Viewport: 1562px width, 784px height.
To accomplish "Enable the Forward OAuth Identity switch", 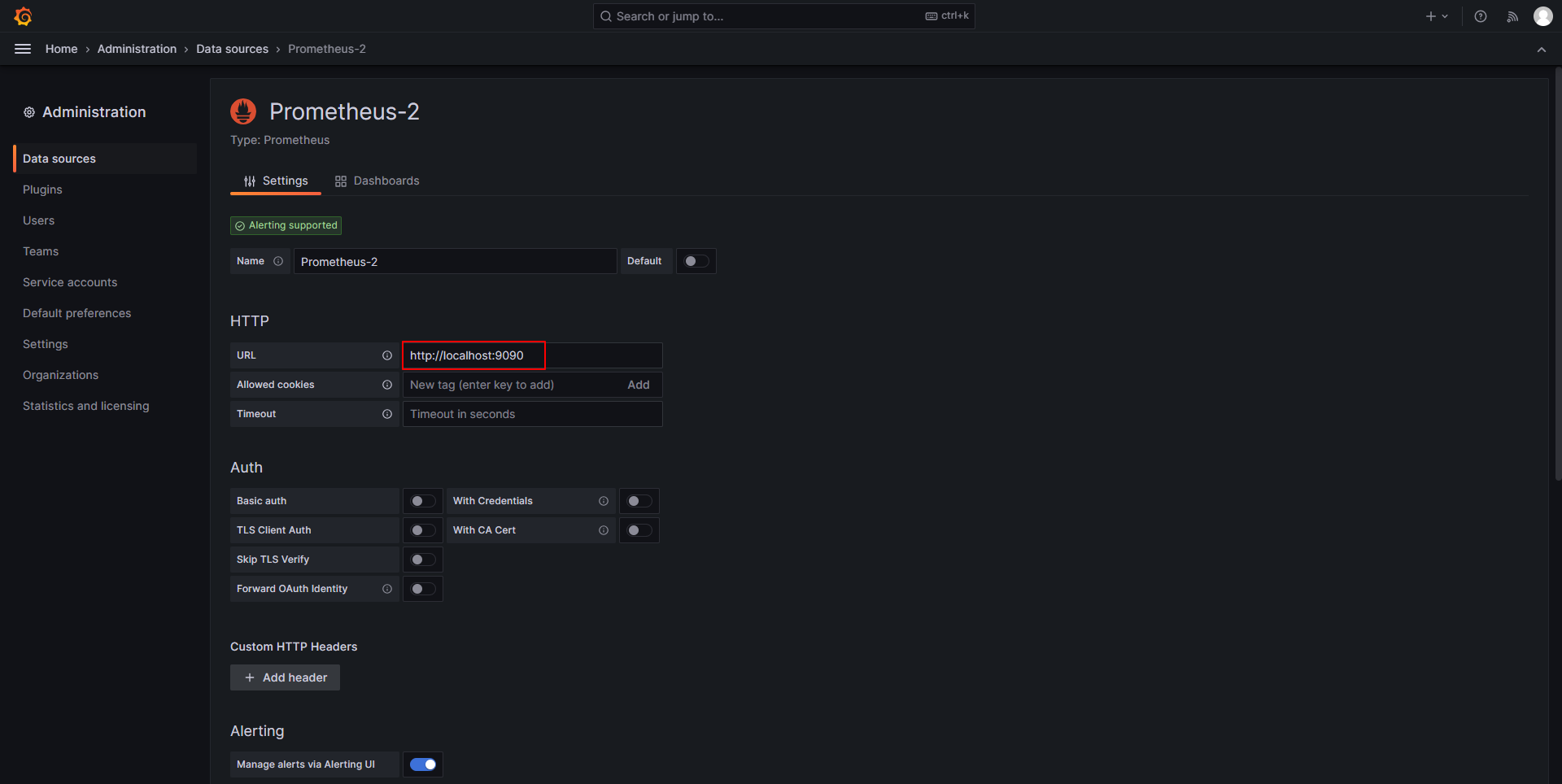I will pos(423,589).
